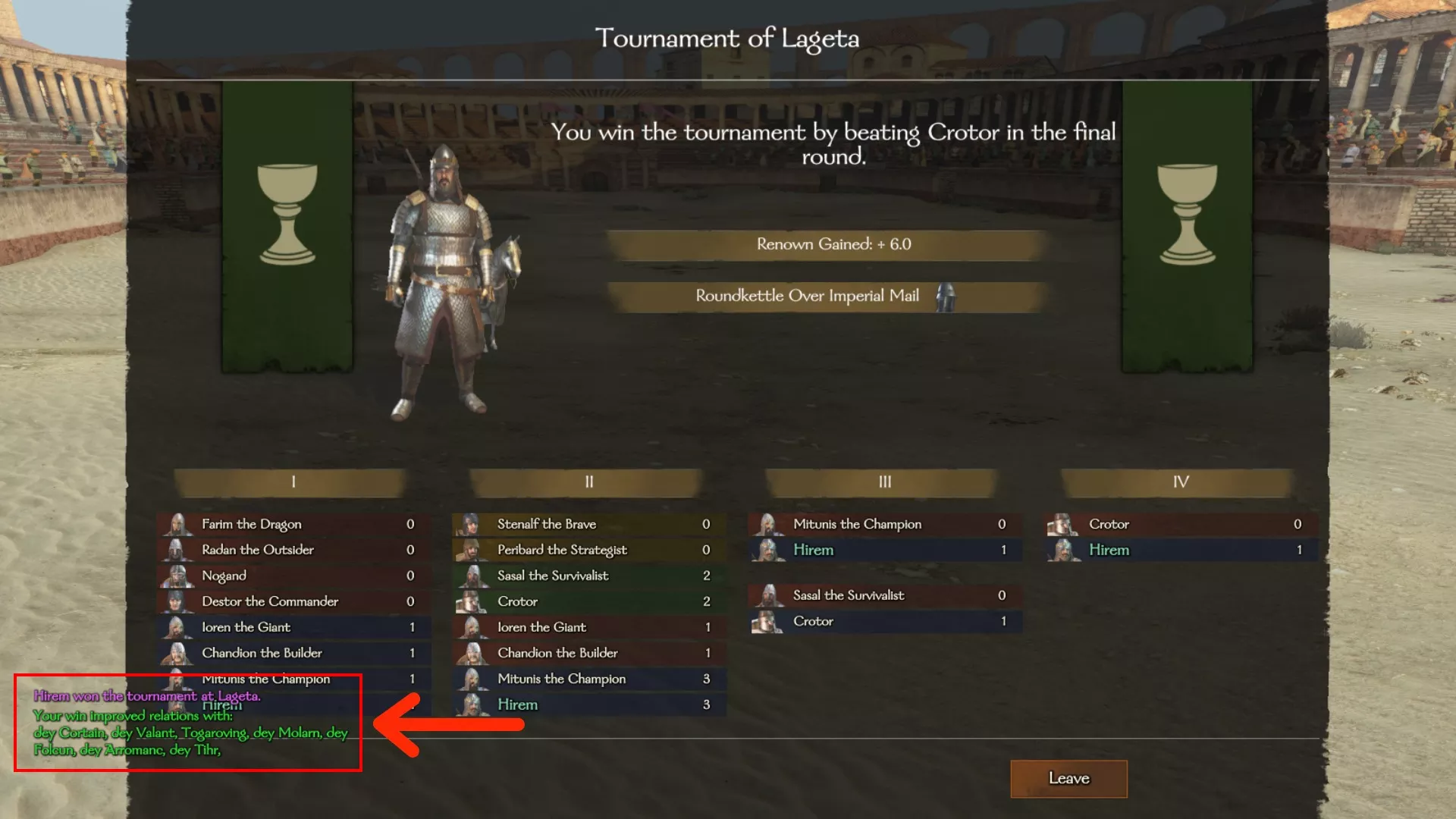Click the Leave button

pyautogui.click(x=1068, y=779)
